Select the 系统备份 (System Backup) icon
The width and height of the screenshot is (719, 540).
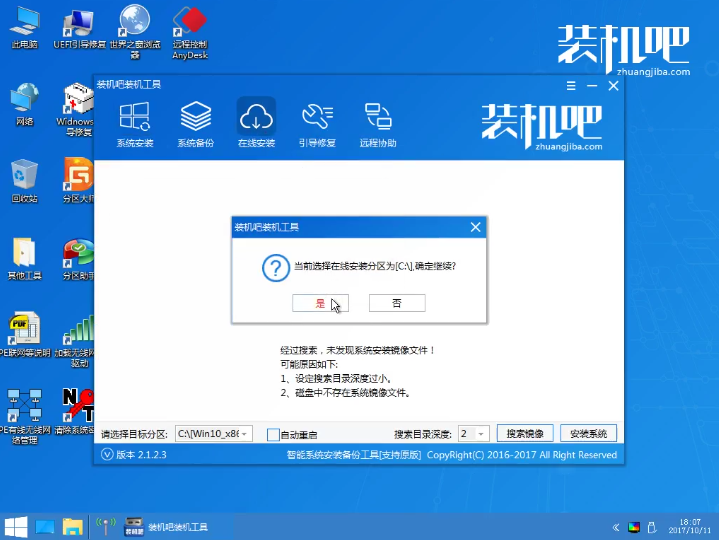coord(195,124)
